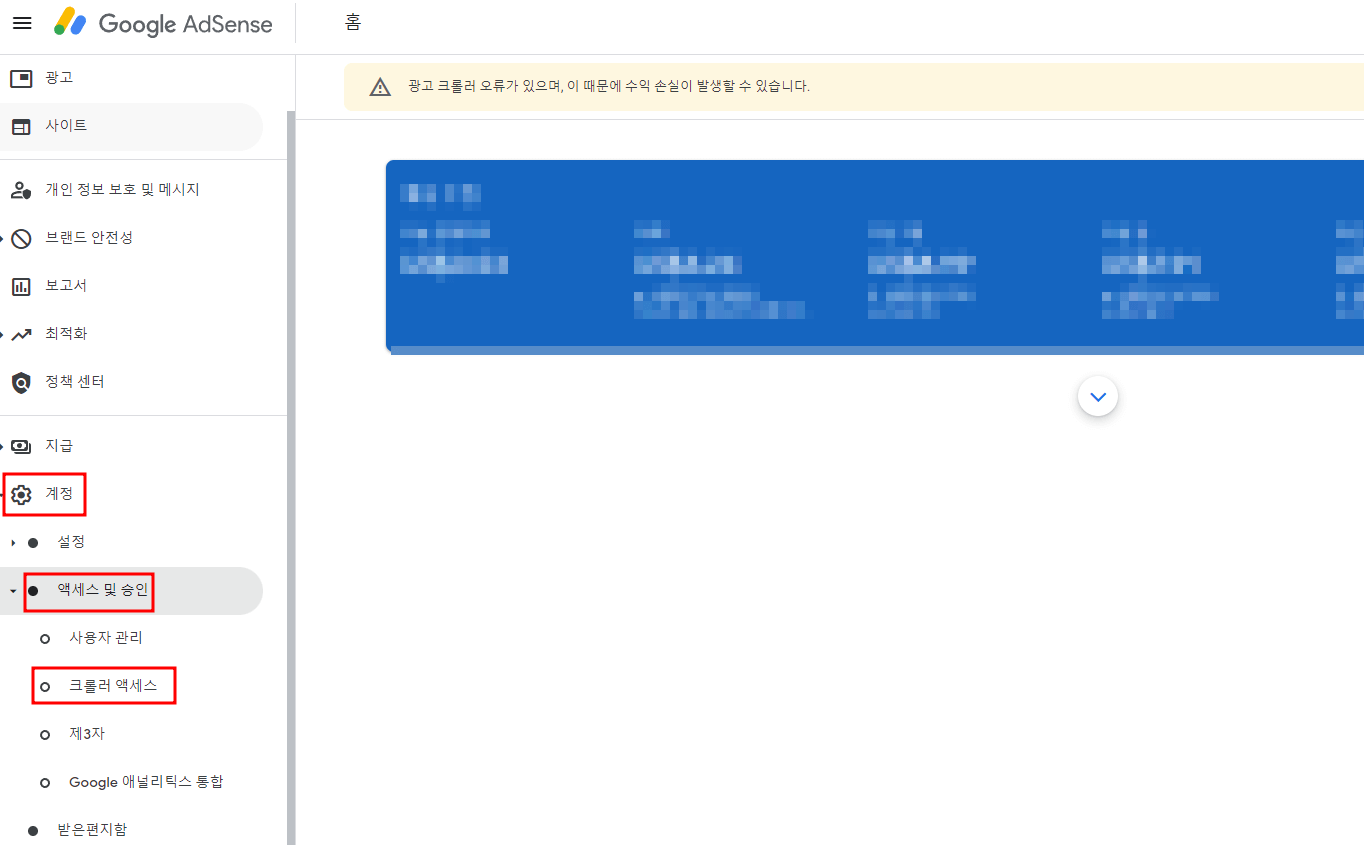Screen dimensions: 1364x845
Task: Open the hamburger navigation menu
Action: point(21,23)
